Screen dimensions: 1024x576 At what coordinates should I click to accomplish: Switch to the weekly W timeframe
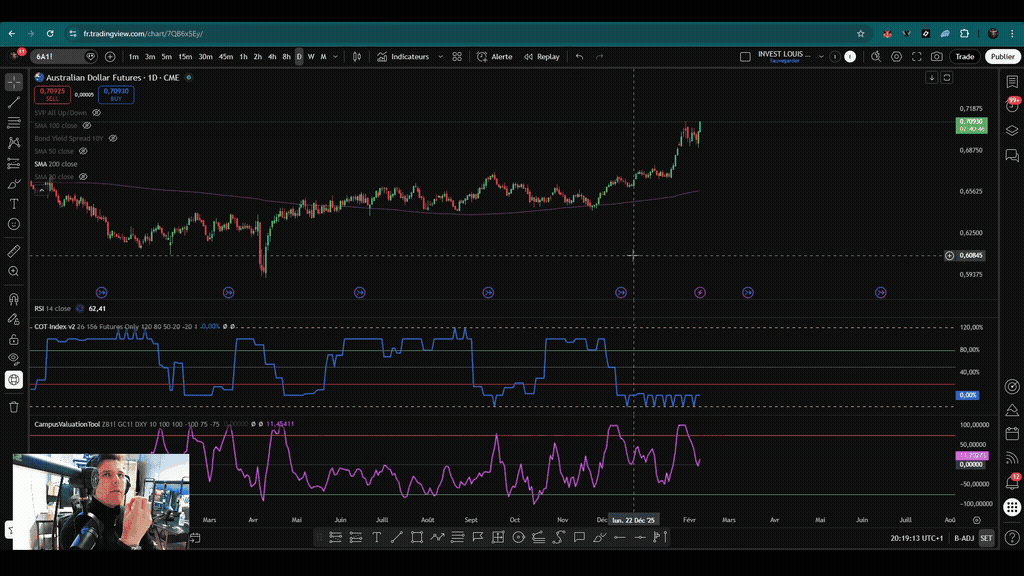click(x=311, y=57)
